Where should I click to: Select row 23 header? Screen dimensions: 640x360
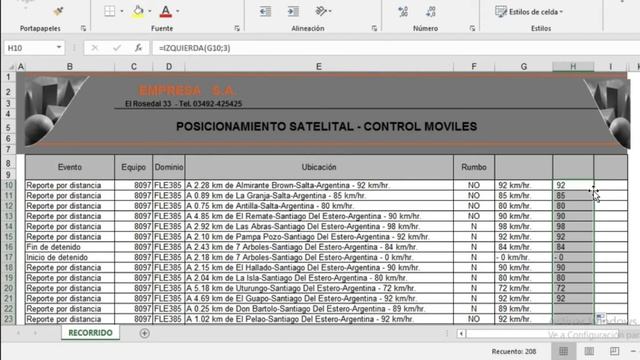click(9, 319)
